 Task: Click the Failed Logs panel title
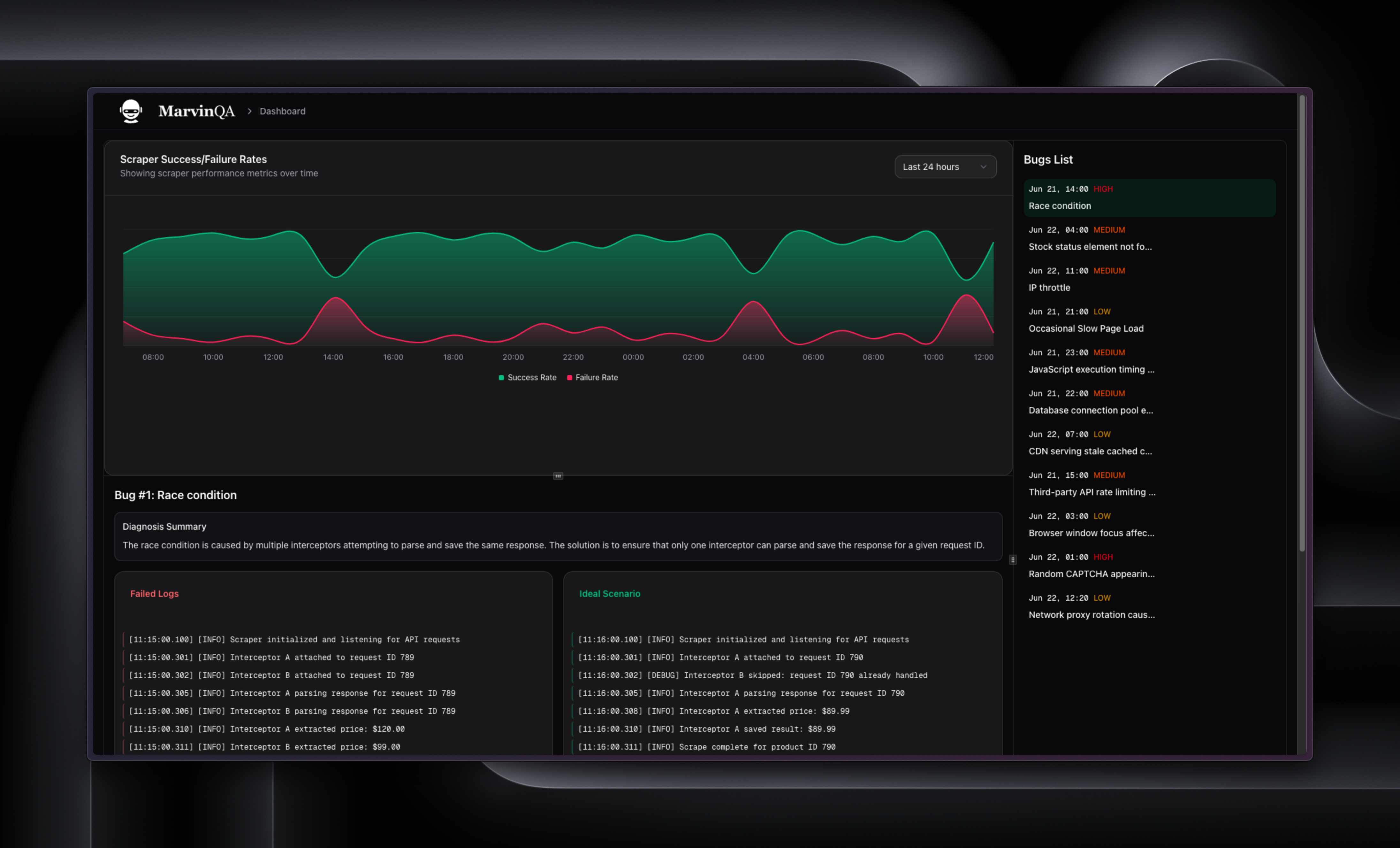[x=155, y=593]
